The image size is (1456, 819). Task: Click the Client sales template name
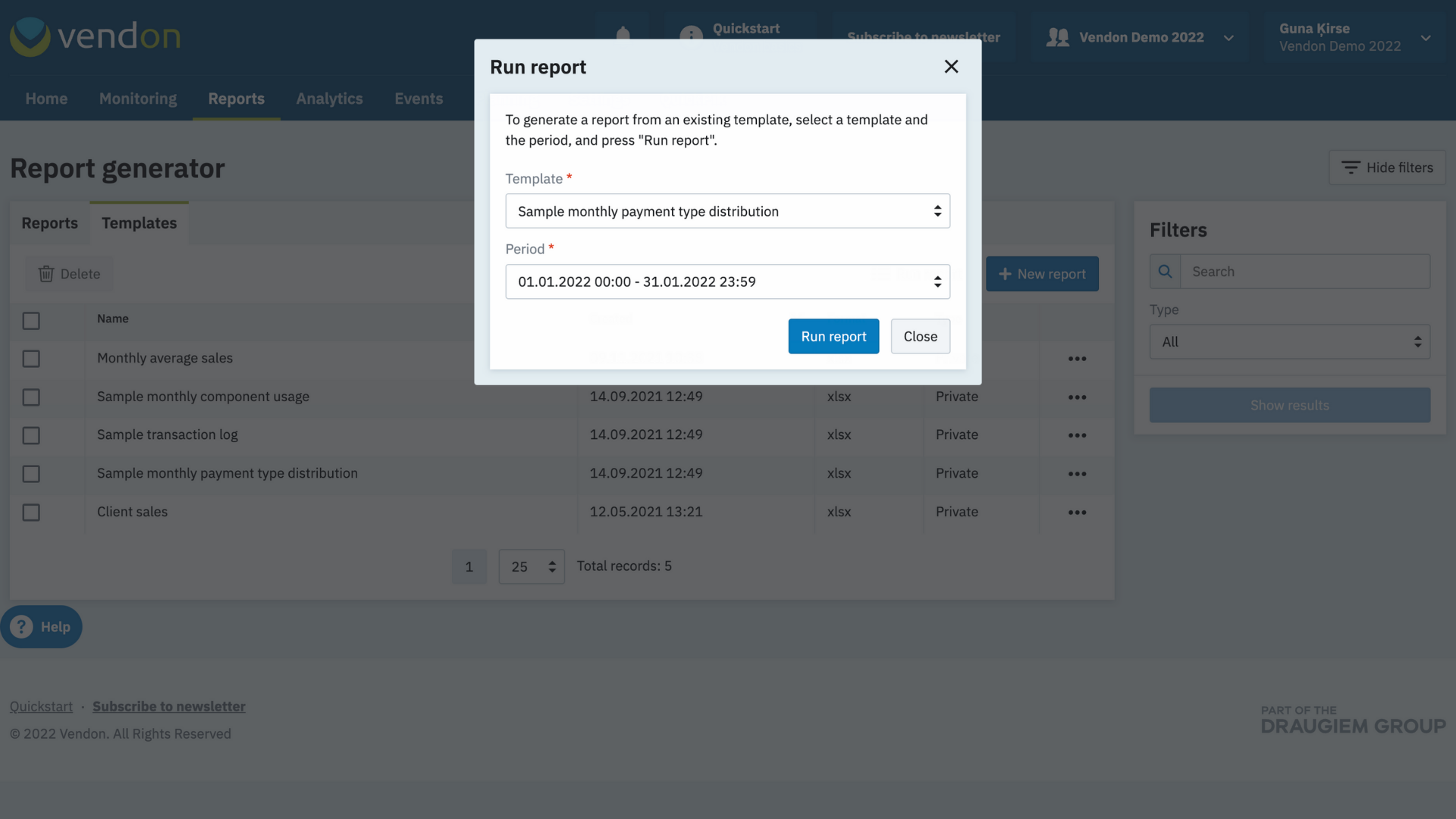coord(132,512)
